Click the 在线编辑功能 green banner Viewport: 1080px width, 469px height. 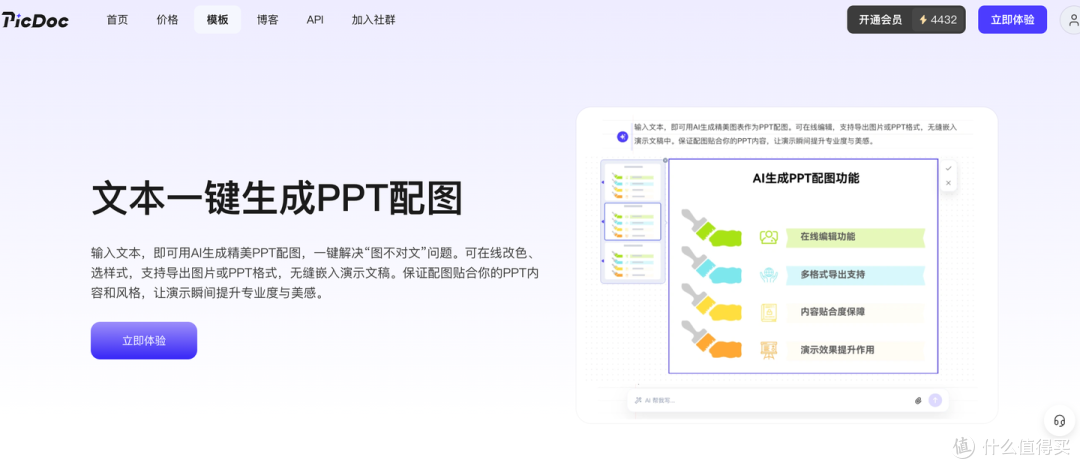(855, 237)
